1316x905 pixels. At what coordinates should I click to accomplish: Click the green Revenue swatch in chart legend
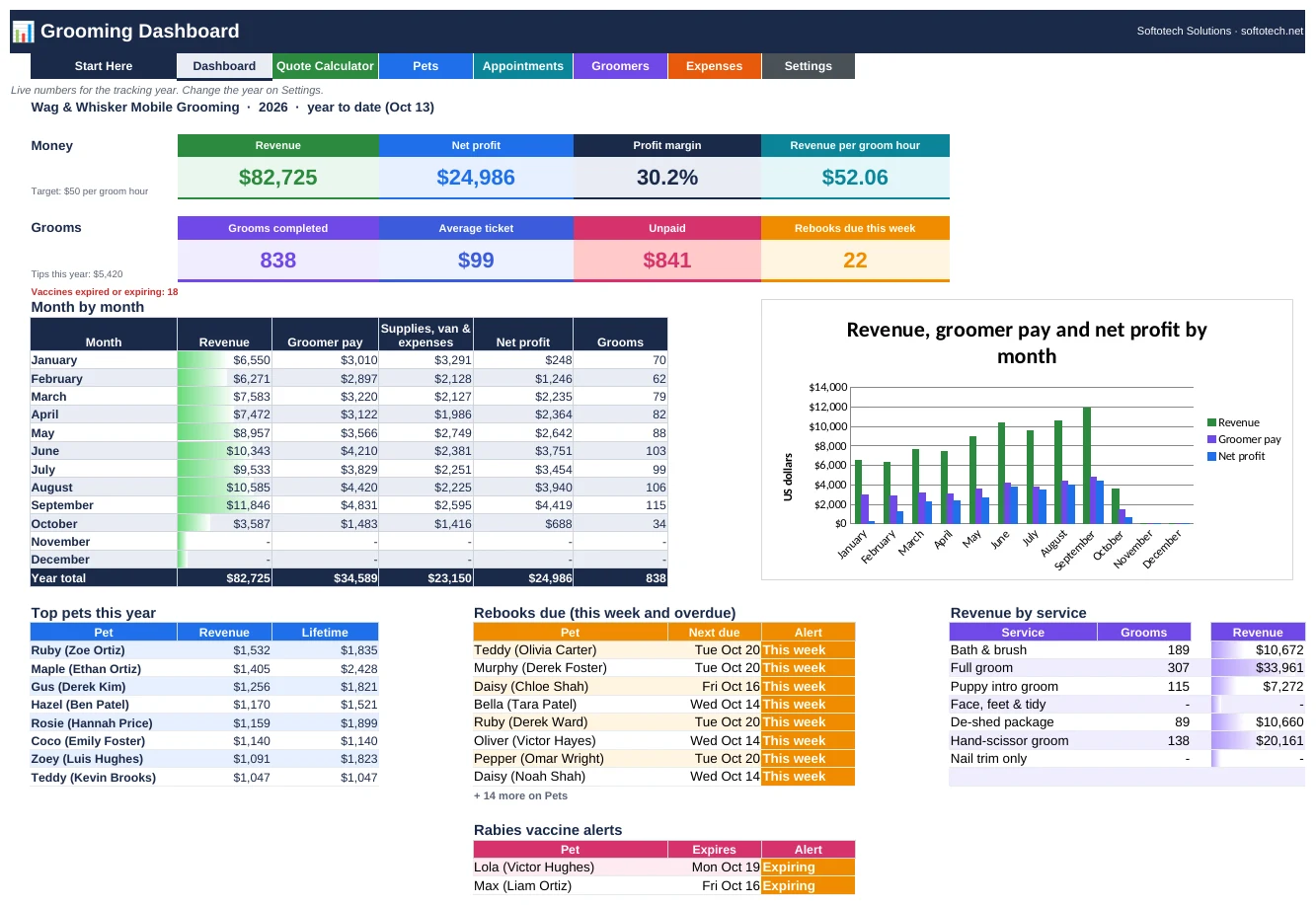click(1211, 422)
